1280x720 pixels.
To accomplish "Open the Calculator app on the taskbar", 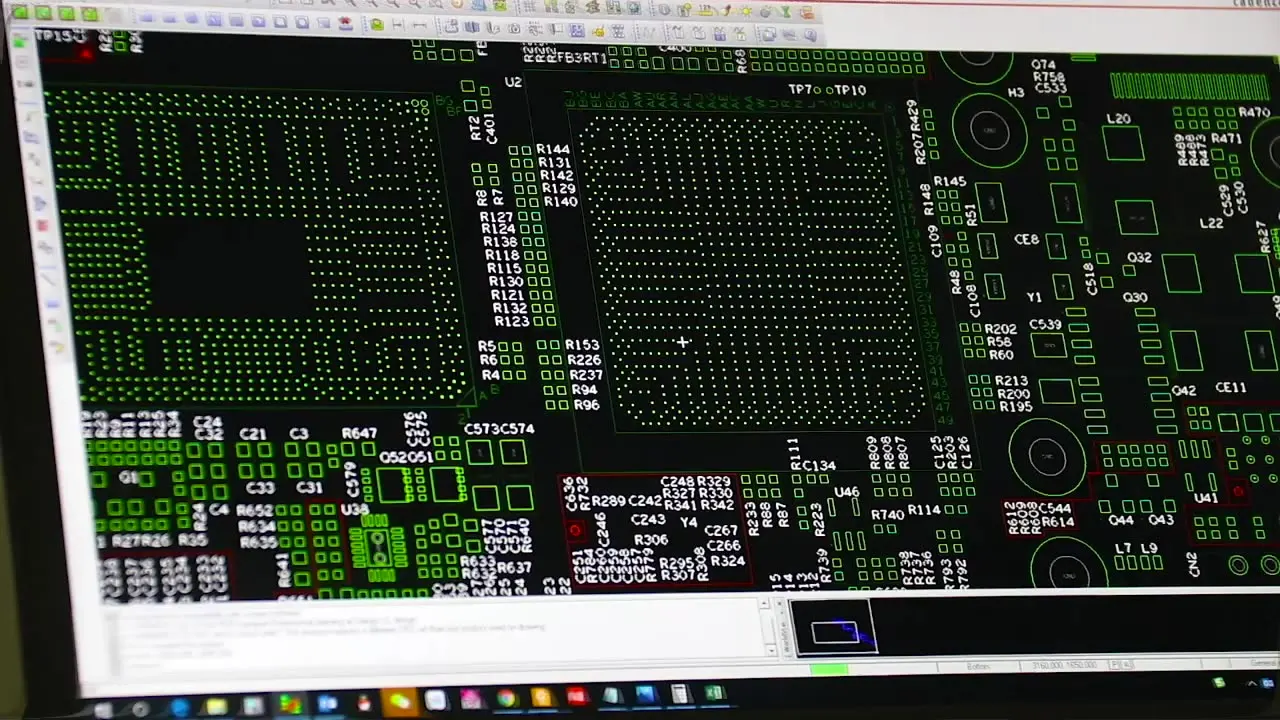I will [680, 694].
